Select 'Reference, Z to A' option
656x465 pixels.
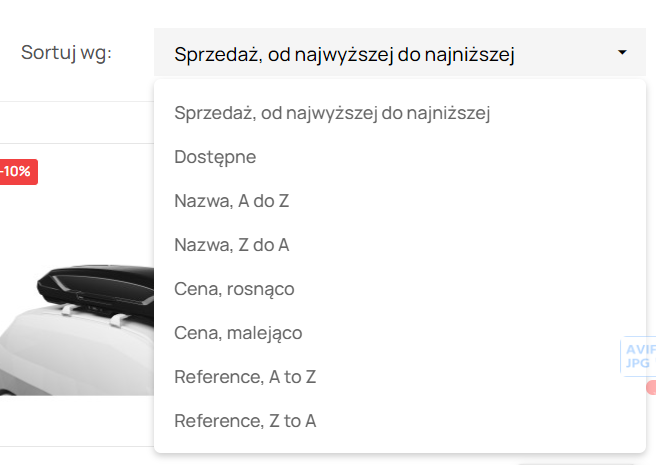tap(245, 421)
